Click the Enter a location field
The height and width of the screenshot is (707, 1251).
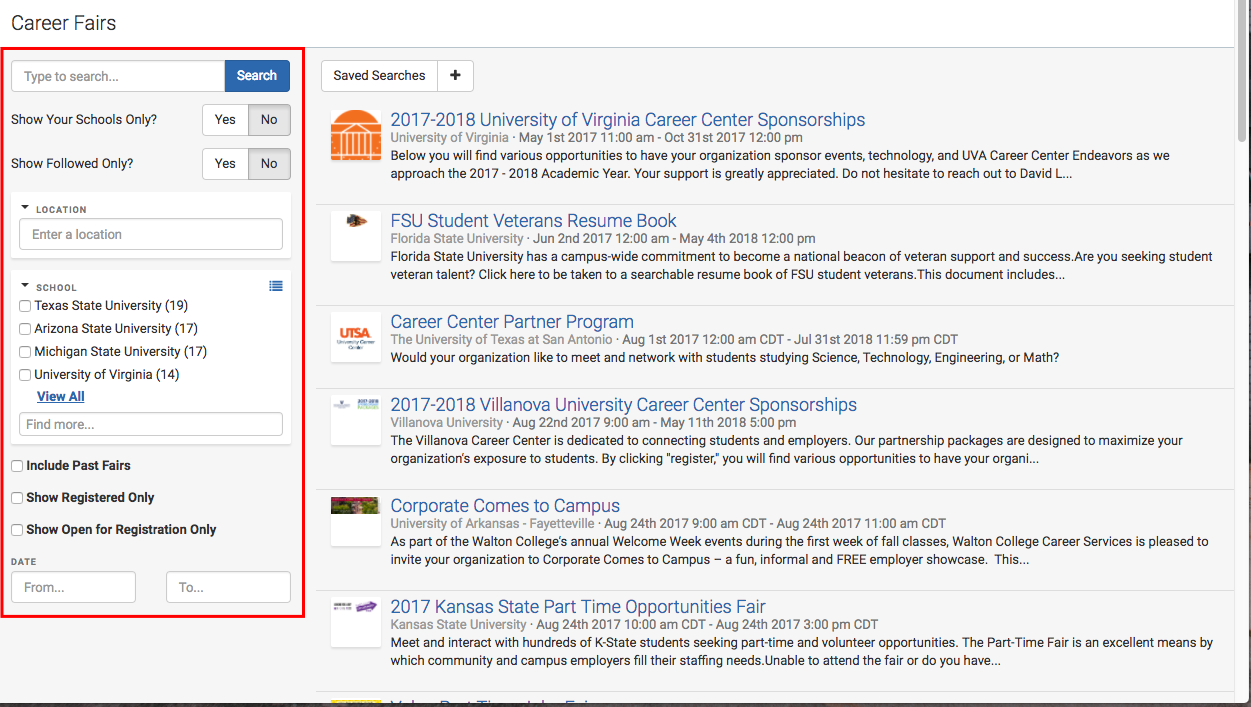click(x=151, y=234)
